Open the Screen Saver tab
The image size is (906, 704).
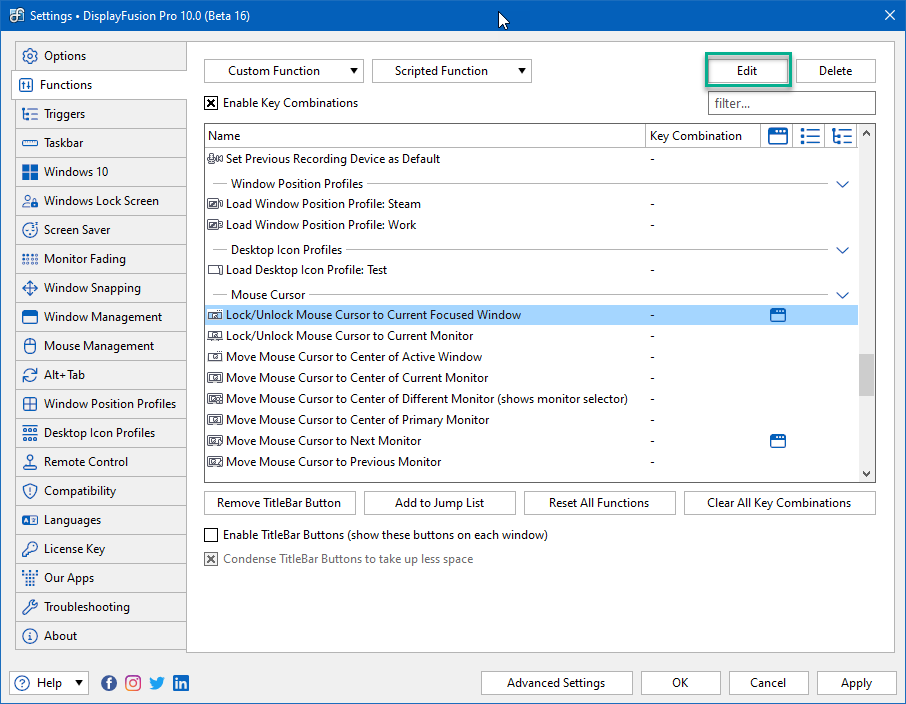tap(101, 230)
